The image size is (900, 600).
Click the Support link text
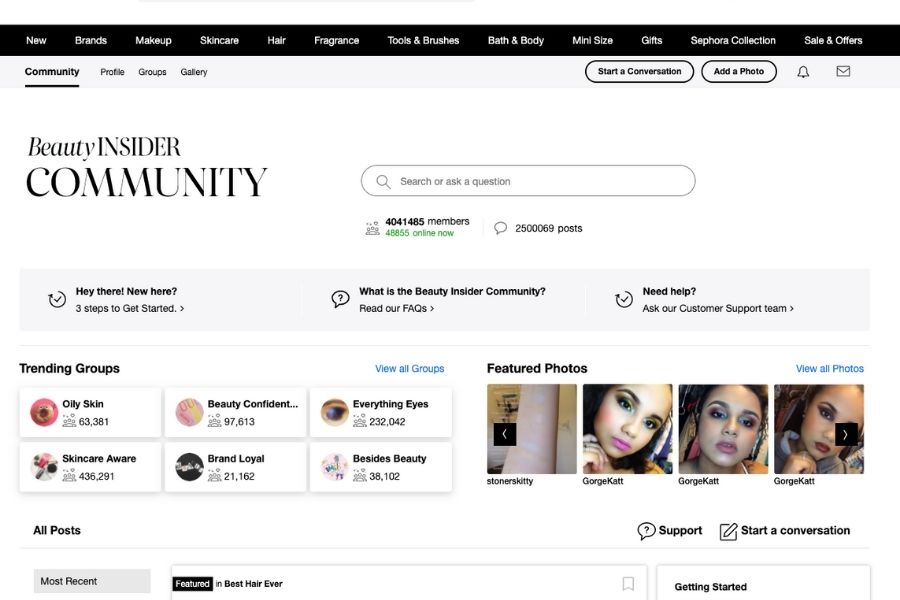click(x=680, y=531)
